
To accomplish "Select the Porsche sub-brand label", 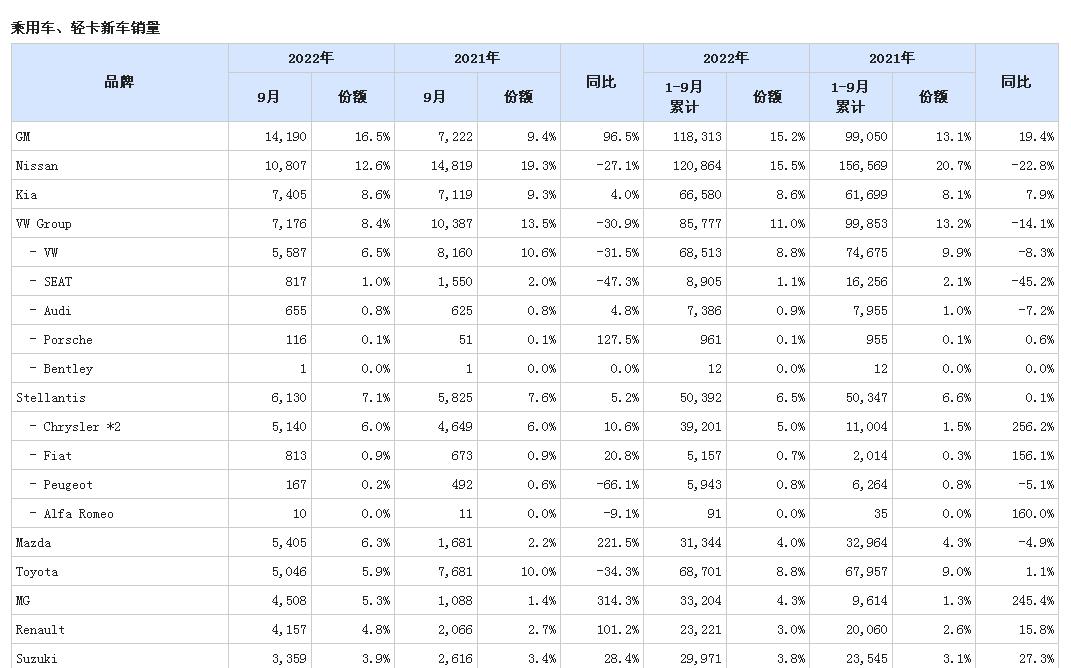I will coord(67,340).
